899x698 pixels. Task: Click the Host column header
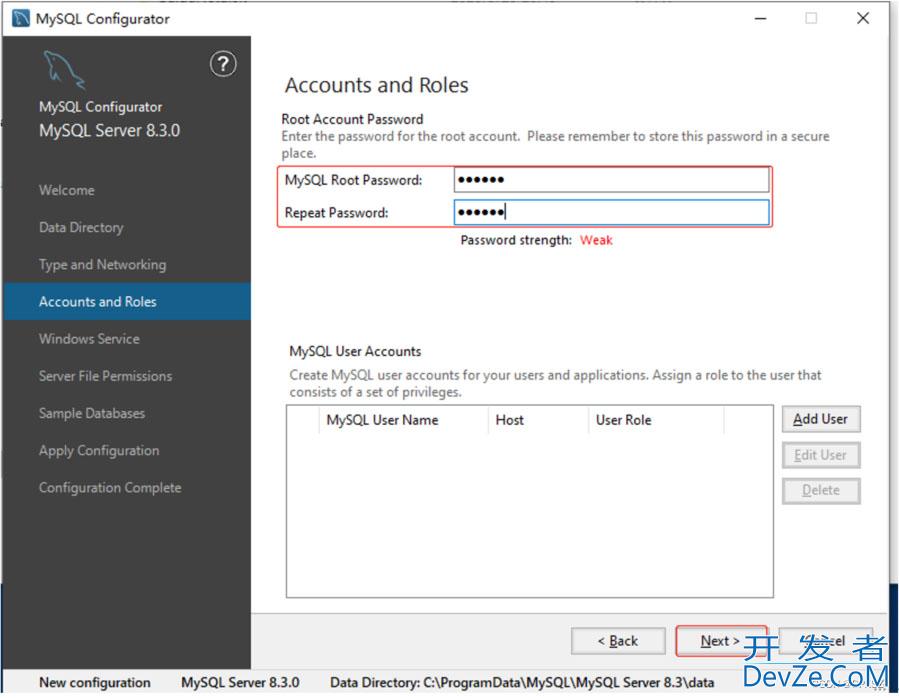point(538,420)
